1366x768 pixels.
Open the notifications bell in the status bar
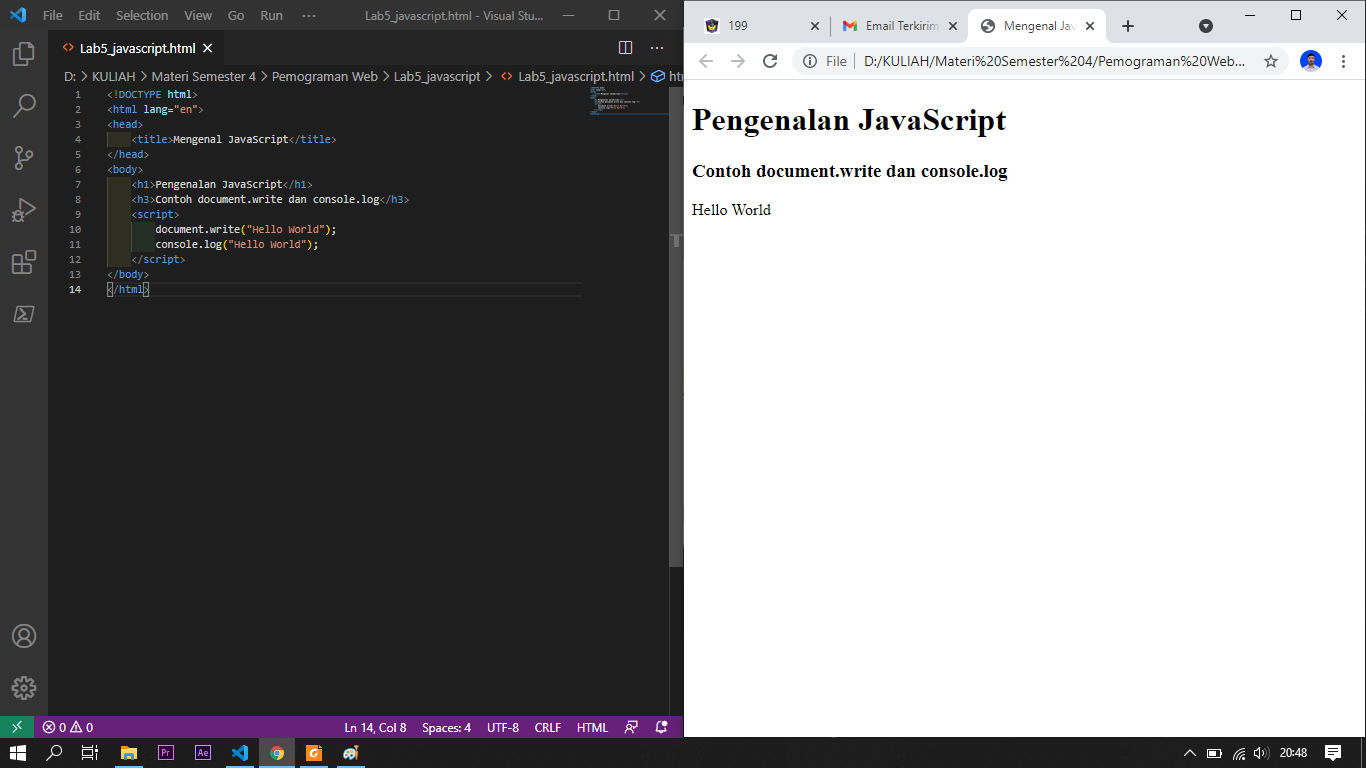[x=659, y=727]
